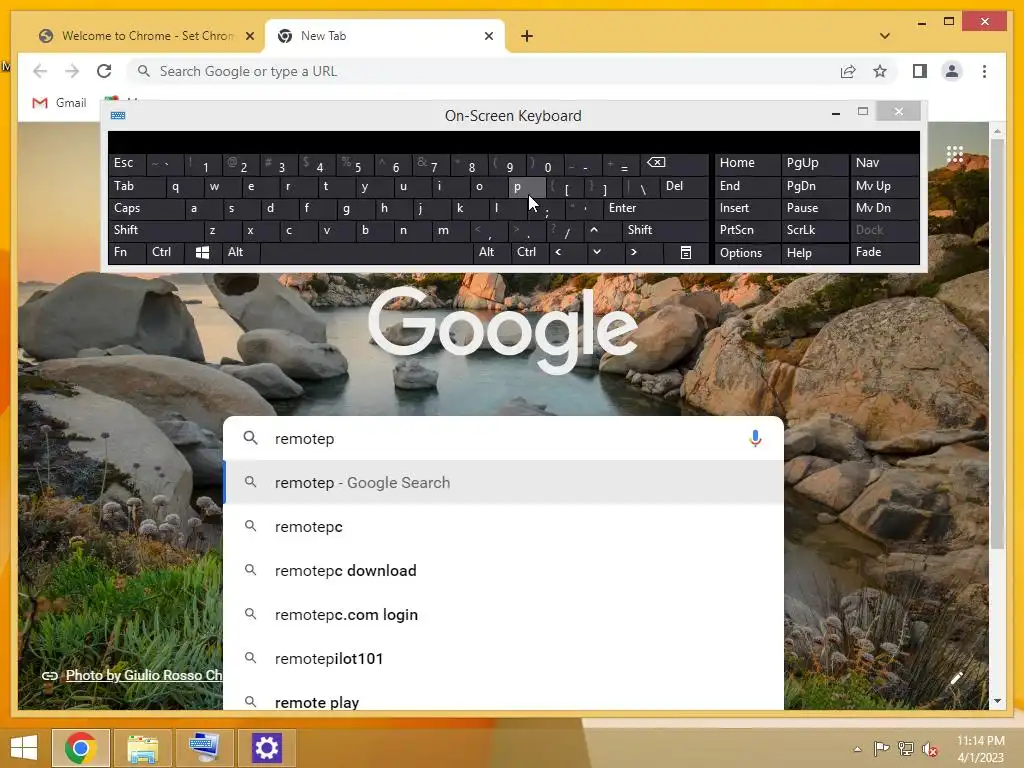
Task: Click the context menu key on keyboard
Action: tap(686, 253)
